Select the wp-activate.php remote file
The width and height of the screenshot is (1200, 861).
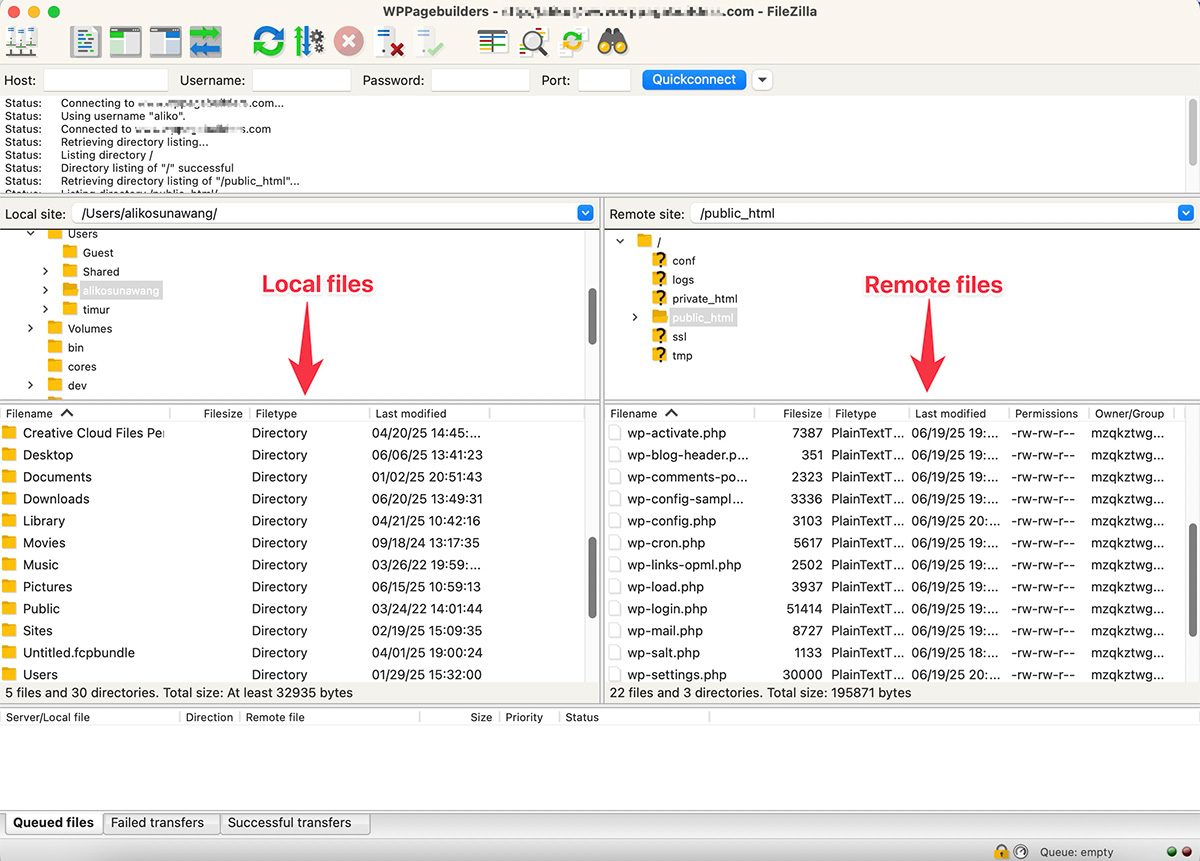[x=677, y=433]
